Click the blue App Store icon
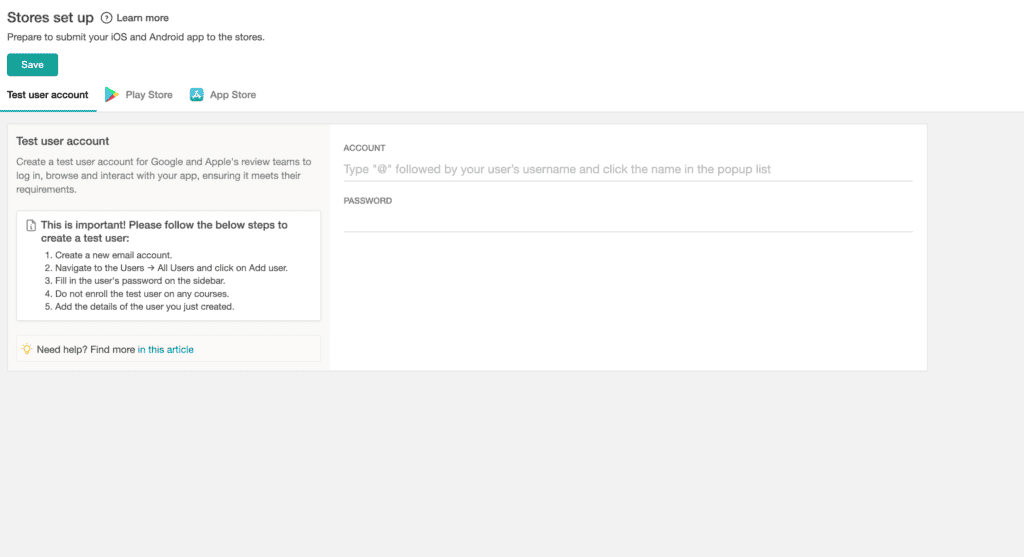1024x557 pixels. [x=197, y=95]
